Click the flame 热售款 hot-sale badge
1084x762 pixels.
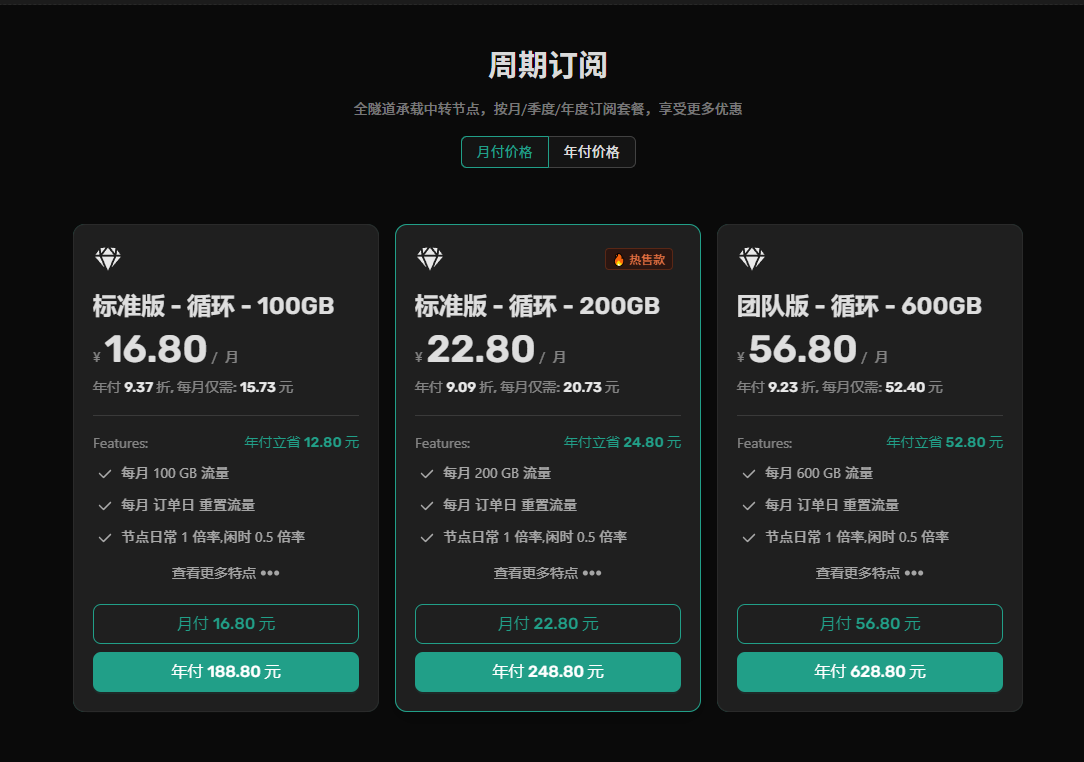tap(639, 259)
